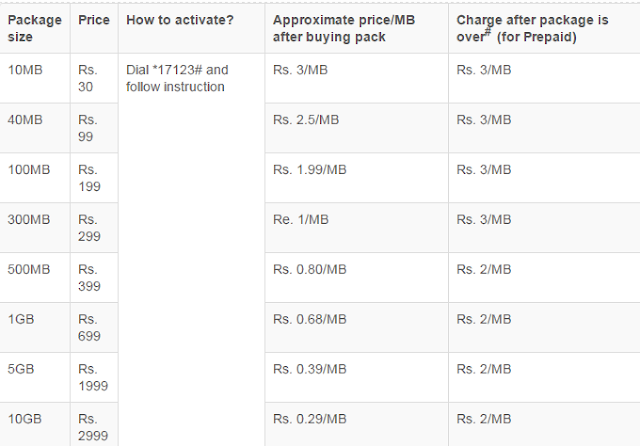Select the Rs. 99 price cell
640x446 pixels.
click(89, 128)
